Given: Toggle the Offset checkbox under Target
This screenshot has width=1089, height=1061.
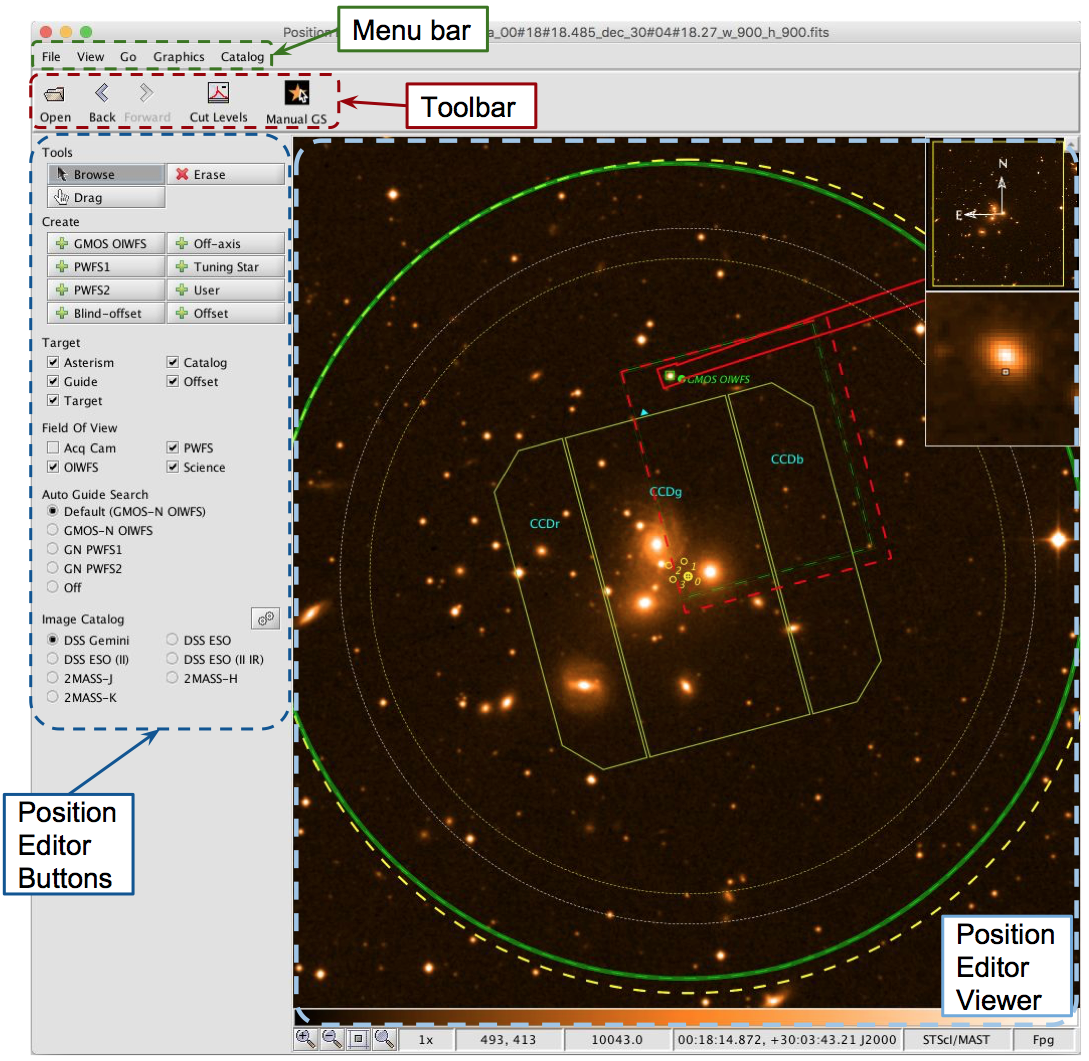Looking at the screenshot, I should tap(173, 381).
